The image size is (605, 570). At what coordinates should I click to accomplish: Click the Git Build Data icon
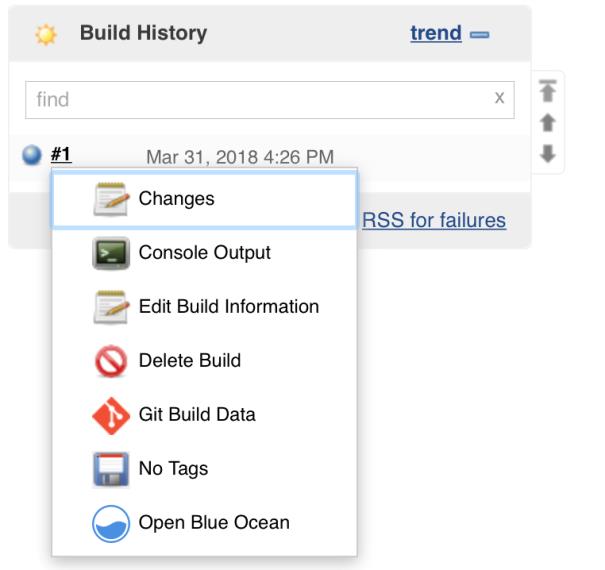point(111,415)
